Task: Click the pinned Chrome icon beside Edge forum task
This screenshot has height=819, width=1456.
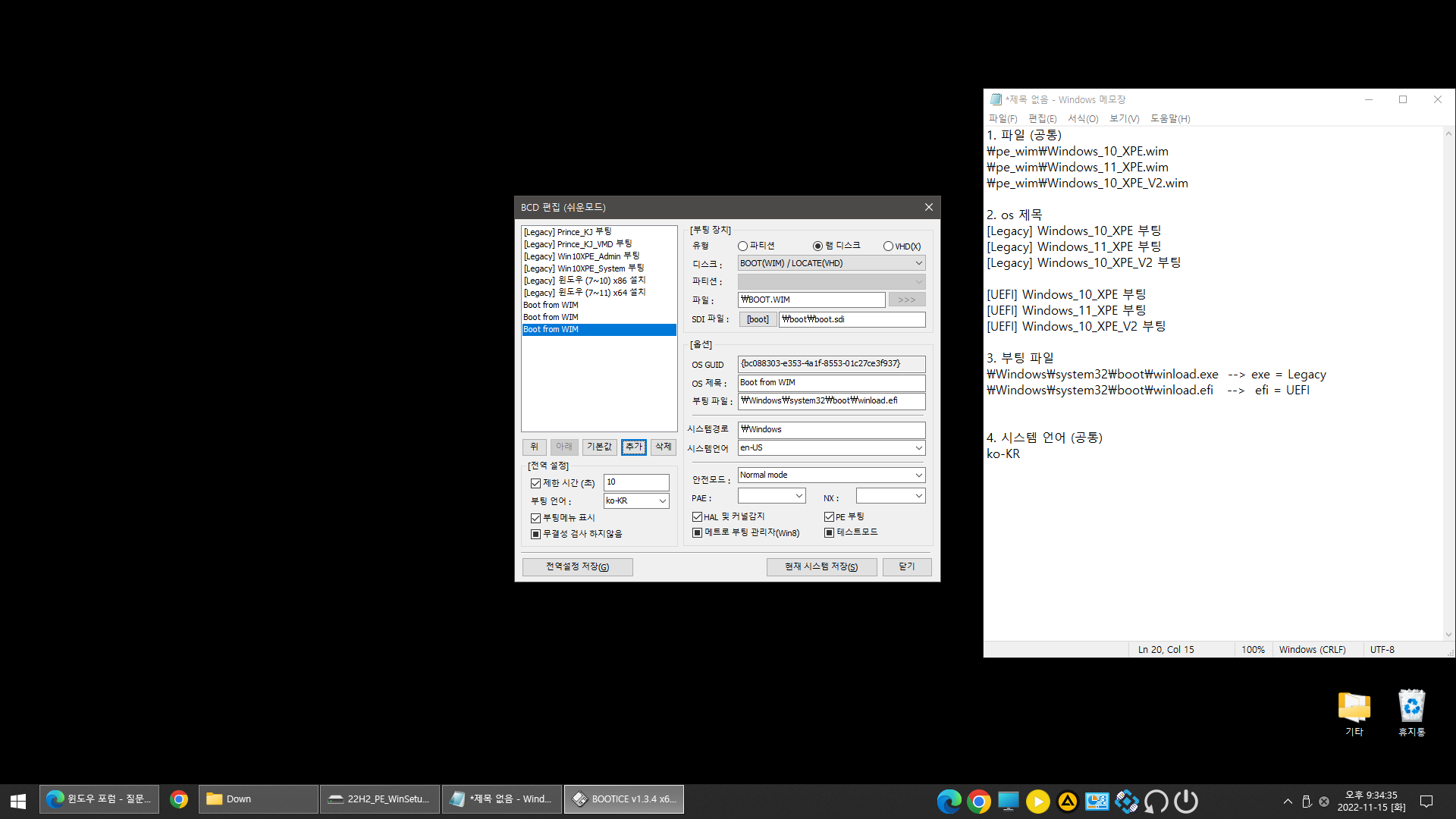Action: [x=179, y=799]
